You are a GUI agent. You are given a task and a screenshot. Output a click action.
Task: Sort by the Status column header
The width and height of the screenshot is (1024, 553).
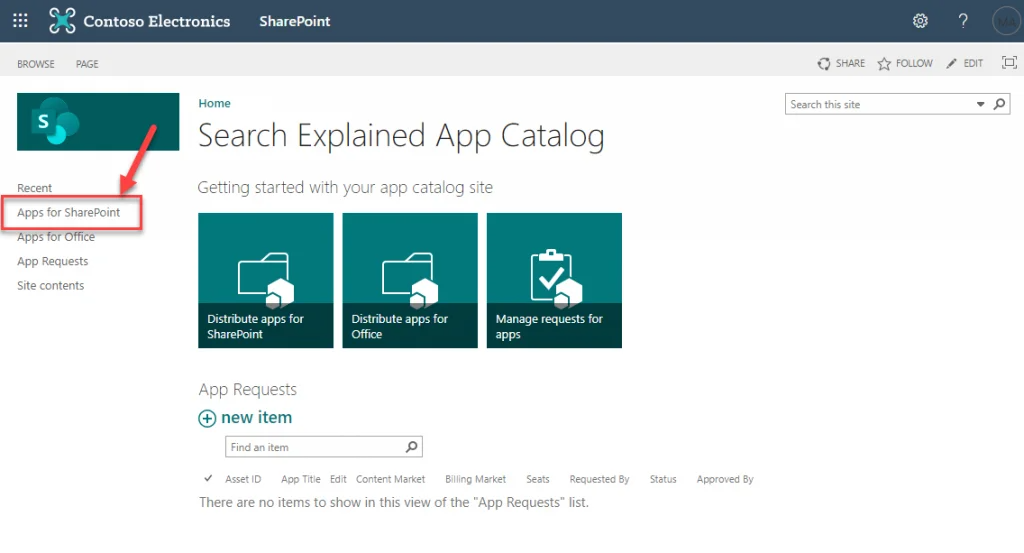(x=663, y=479)
